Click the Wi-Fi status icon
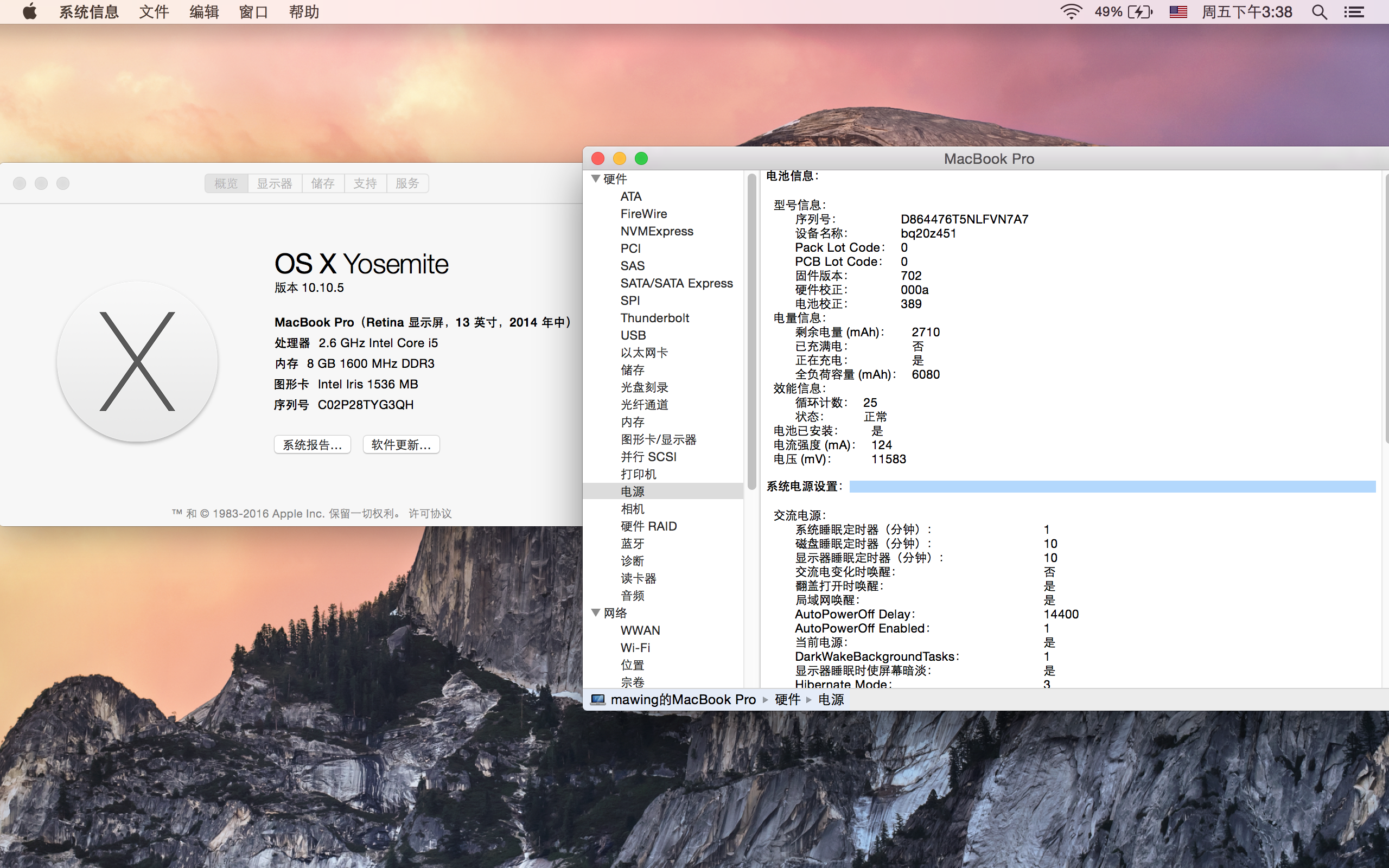The image size is (1389, 868). click(1071, 11)
